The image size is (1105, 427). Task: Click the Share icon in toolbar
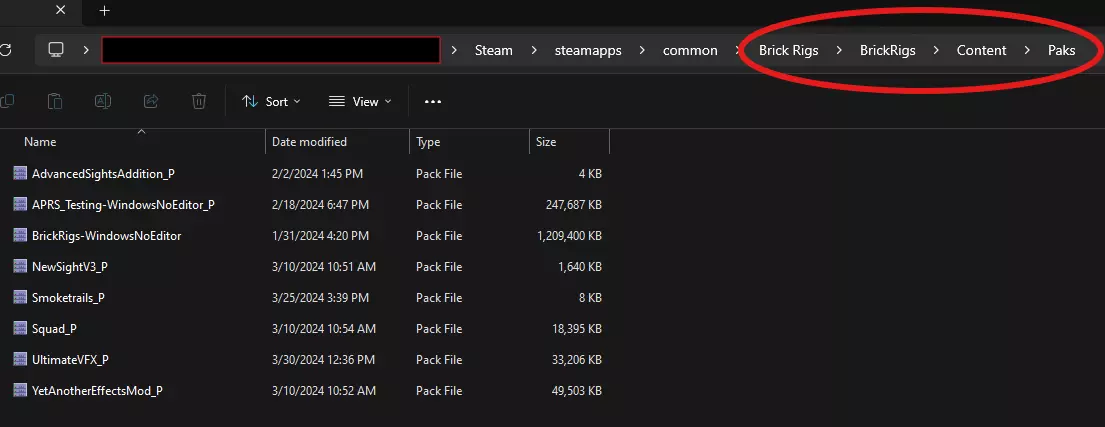pos(151,101)
